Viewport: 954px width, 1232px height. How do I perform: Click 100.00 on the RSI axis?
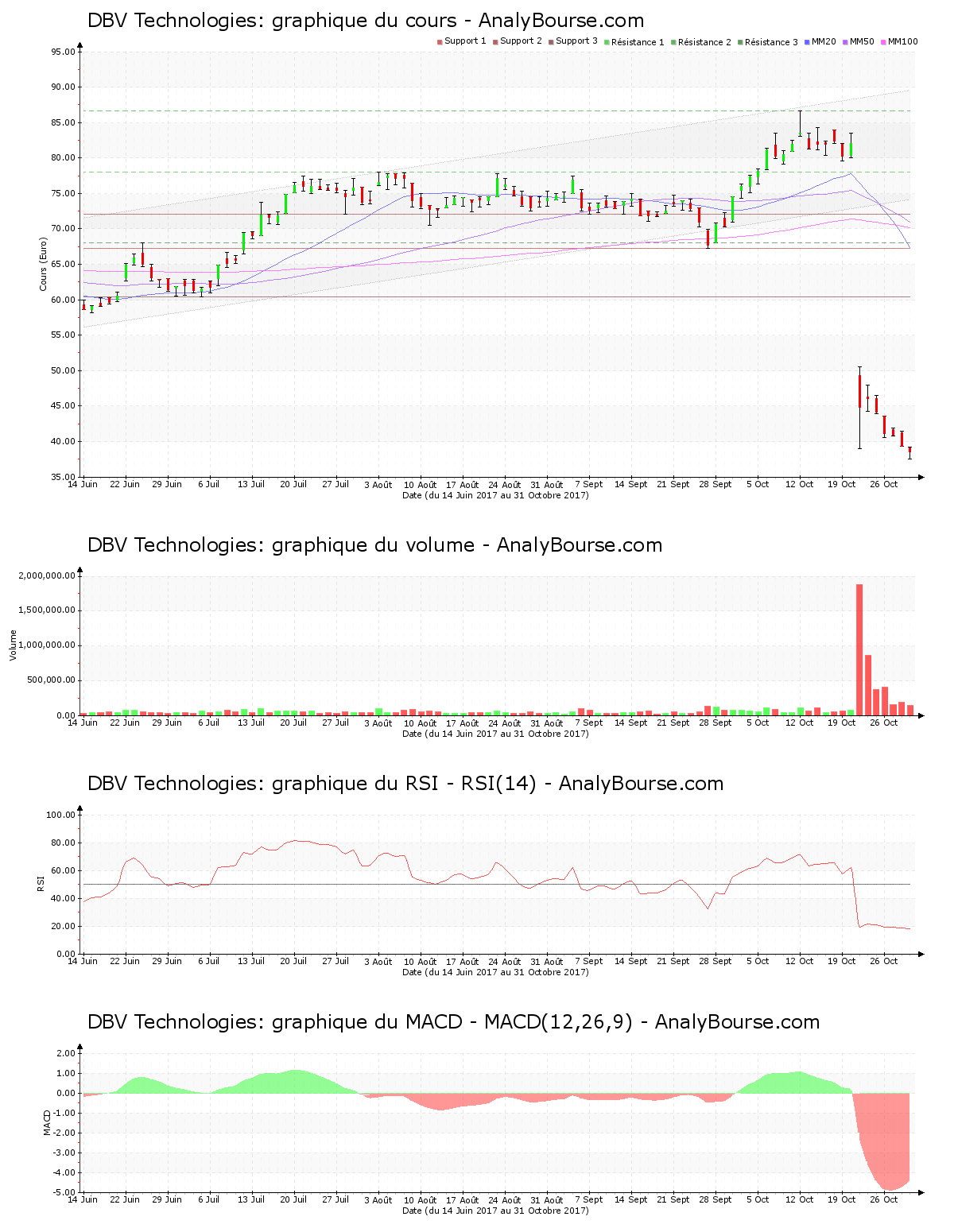tap(60, 816)
